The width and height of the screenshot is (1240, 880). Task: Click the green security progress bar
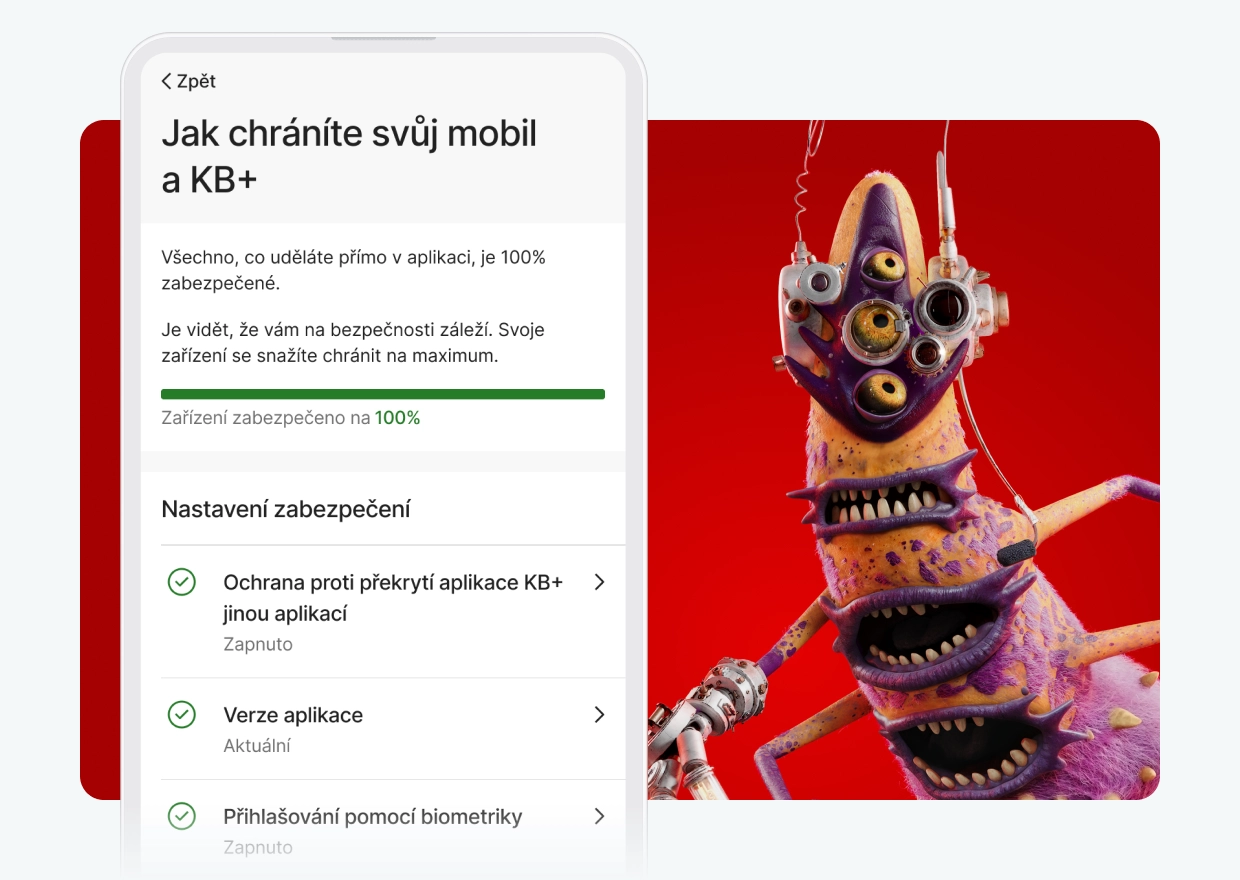pyautogui.click(x=383, y=394)
